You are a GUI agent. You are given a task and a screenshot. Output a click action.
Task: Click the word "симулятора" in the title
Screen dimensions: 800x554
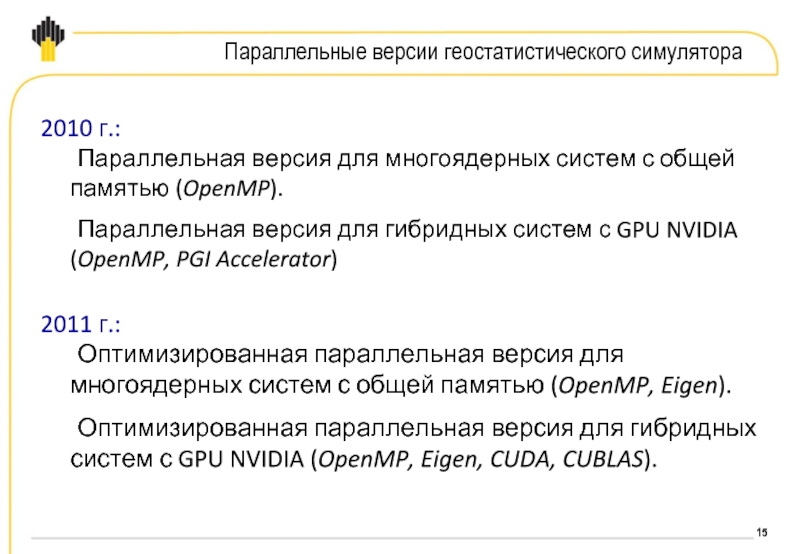pyautogui.click(x=687, y=52)
